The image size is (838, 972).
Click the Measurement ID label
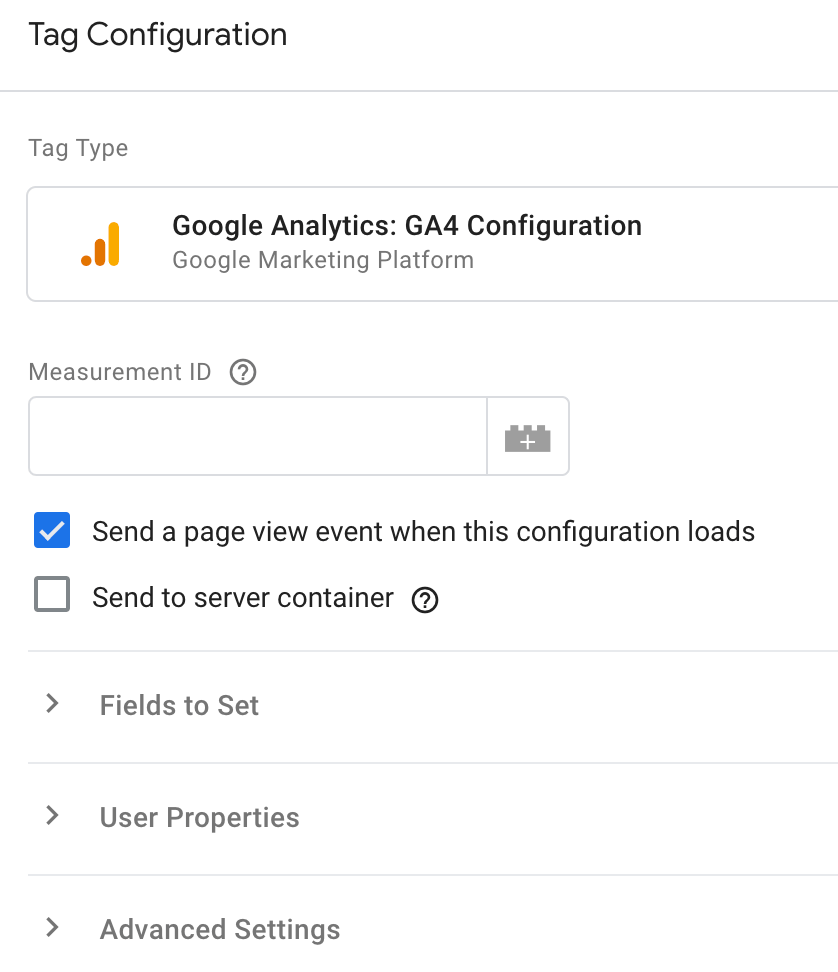coord(120,372)
